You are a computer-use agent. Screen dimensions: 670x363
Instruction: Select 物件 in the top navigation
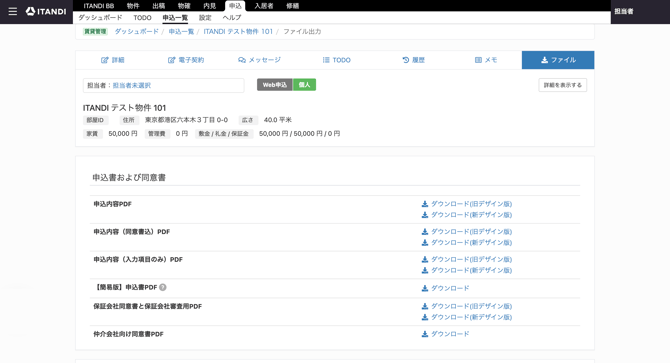[133, 6]
